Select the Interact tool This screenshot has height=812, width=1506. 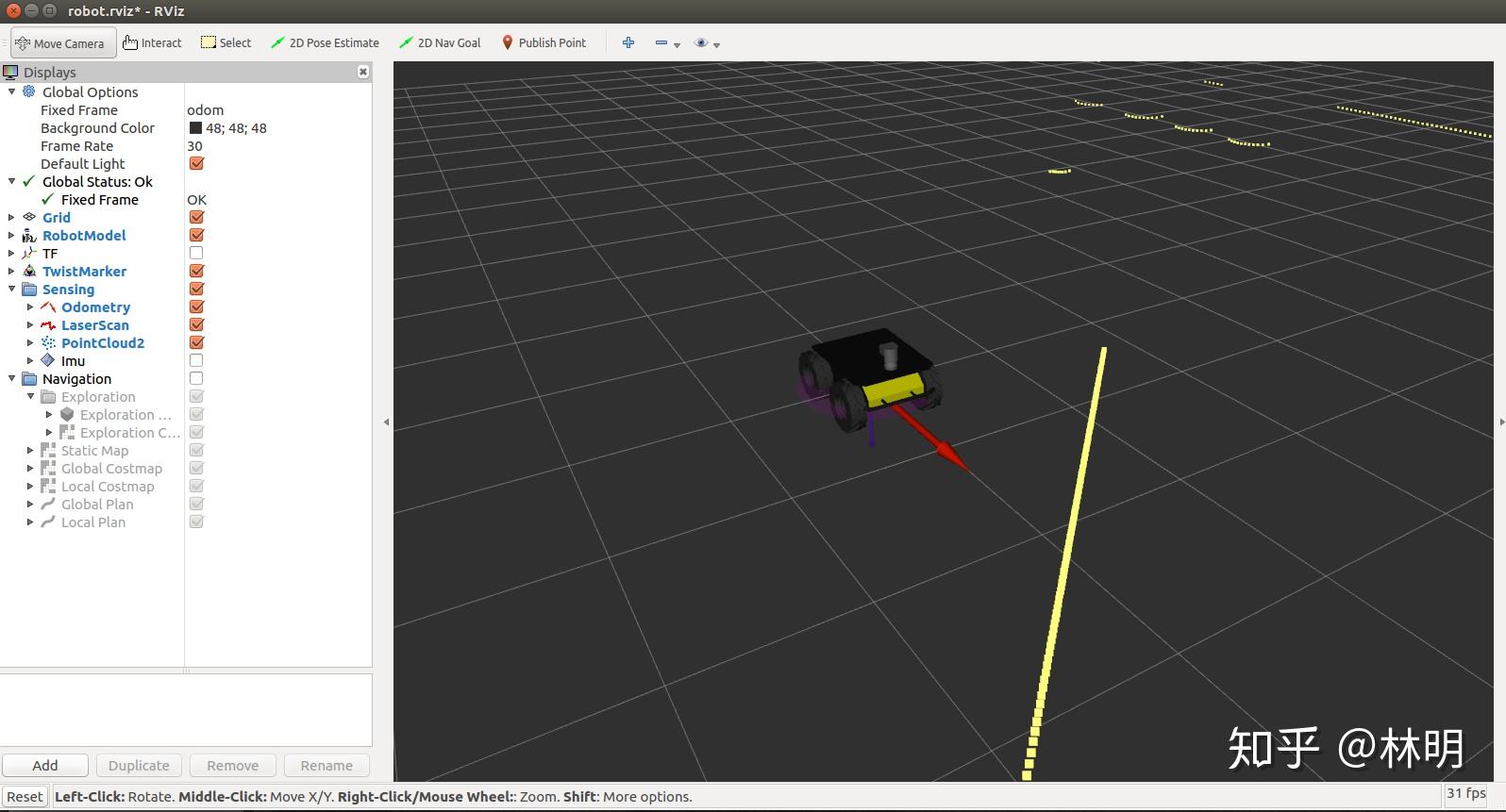(x=153, y=43)
